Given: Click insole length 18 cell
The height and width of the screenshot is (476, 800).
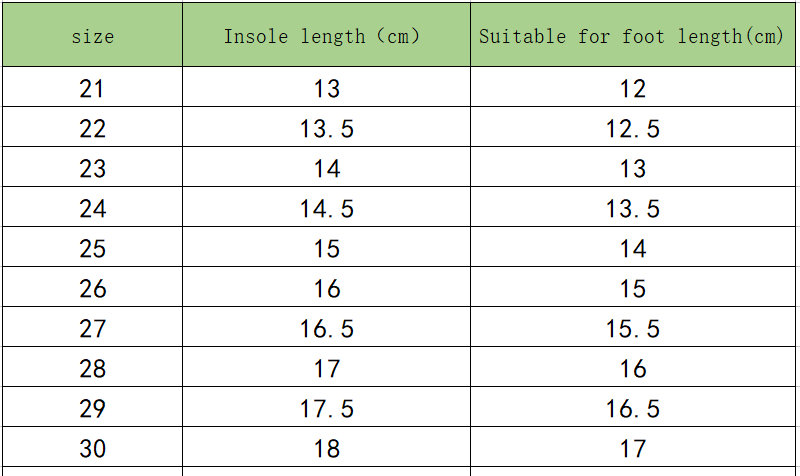Looking at the screenshot, I should pos(326,449).
